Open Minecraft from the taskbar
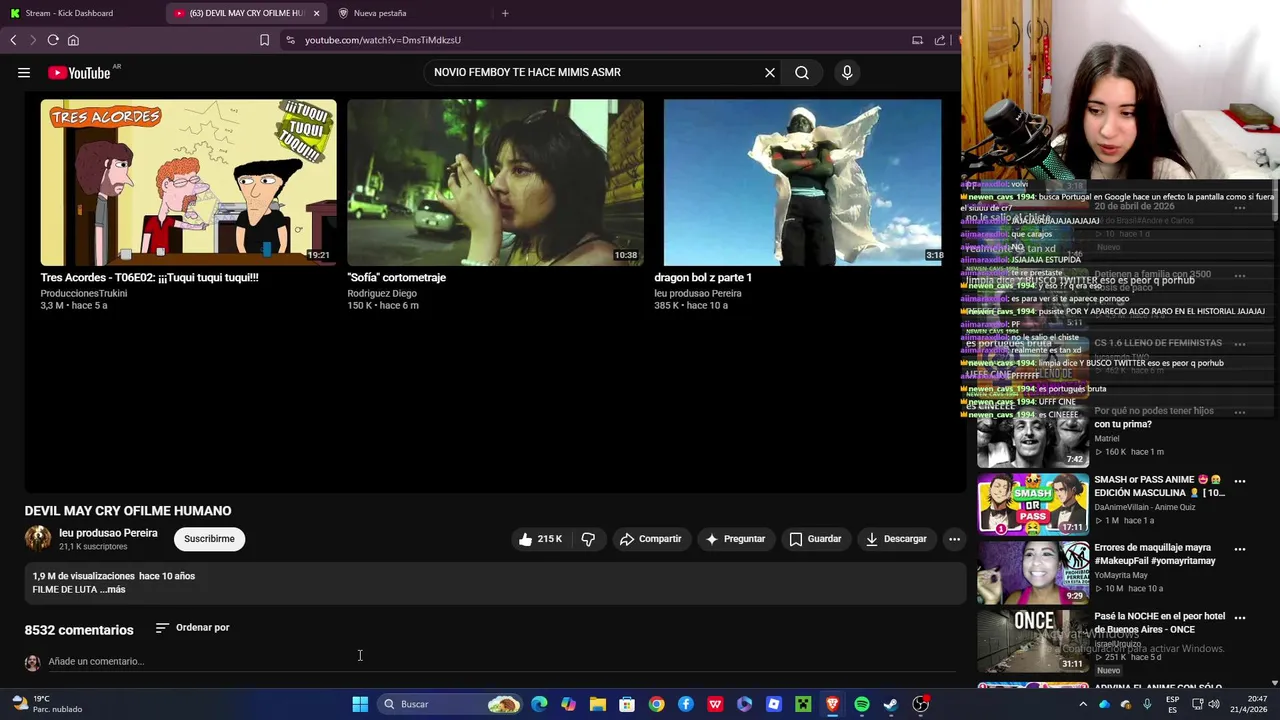 803,704
